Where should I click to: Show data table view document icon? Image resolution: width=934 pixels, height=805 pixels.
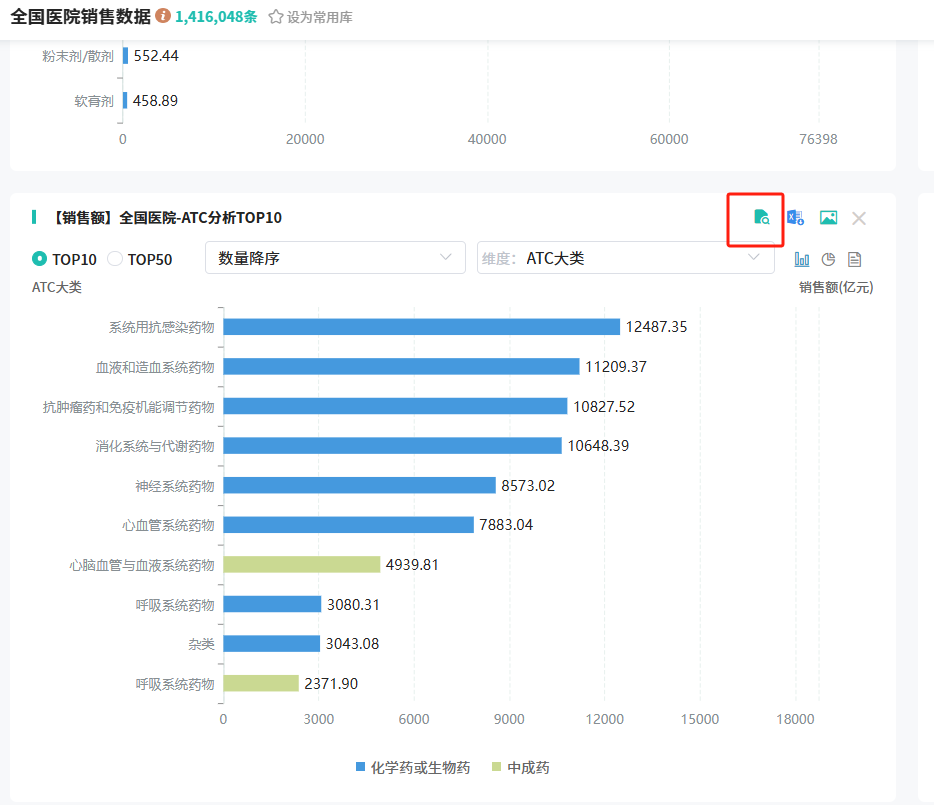click(x=854, y=259)
